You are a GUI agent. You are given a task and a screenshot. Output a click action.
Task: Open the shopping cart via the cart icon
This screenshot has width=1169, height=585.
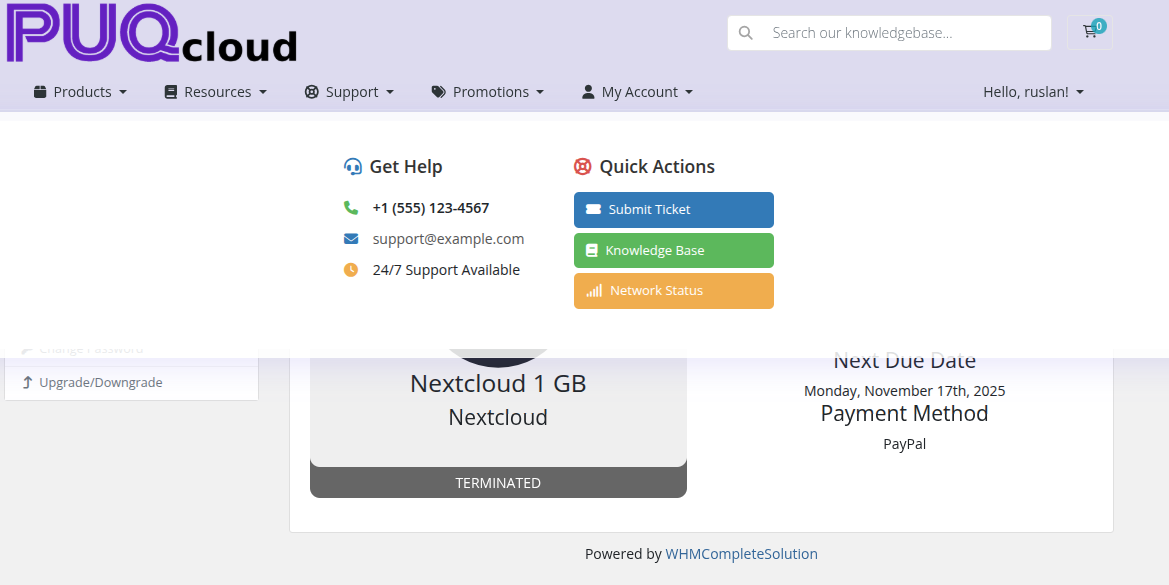click(1089, 32)
